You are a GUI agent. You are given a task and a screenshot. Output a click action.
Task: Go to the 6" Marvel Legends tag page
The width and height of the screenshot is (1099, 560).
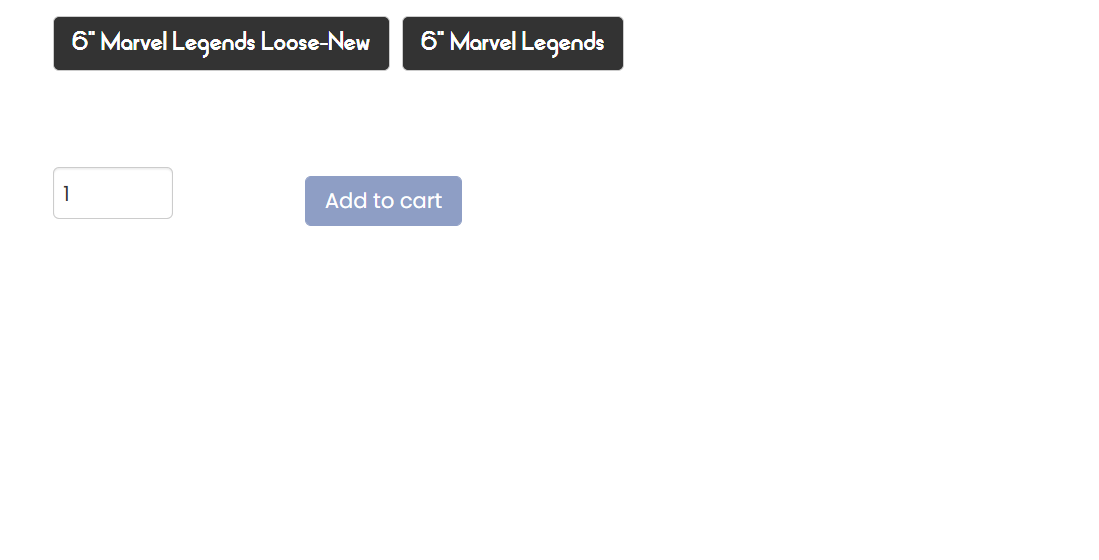[x=512, y=43]
